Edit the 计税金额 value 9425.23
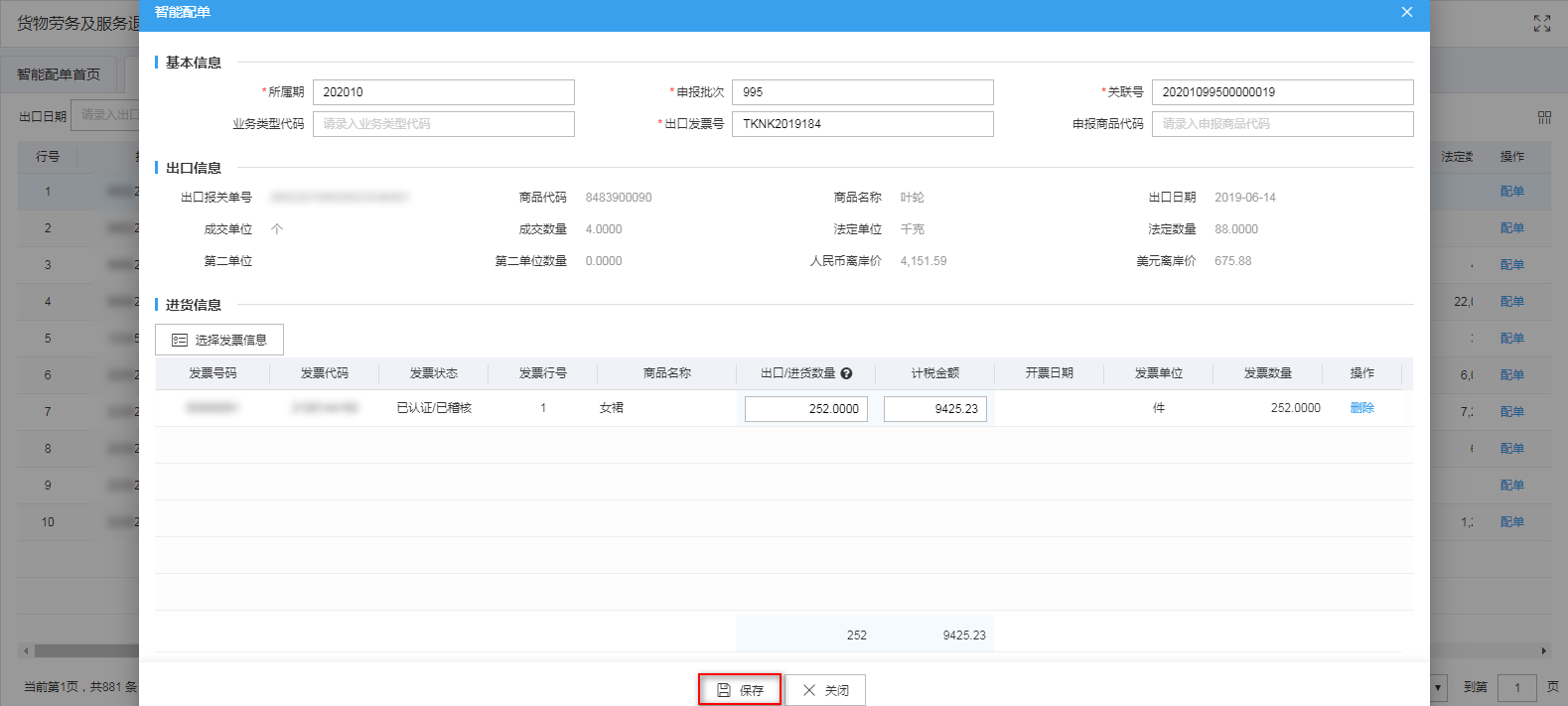 (x=934, y=409)
